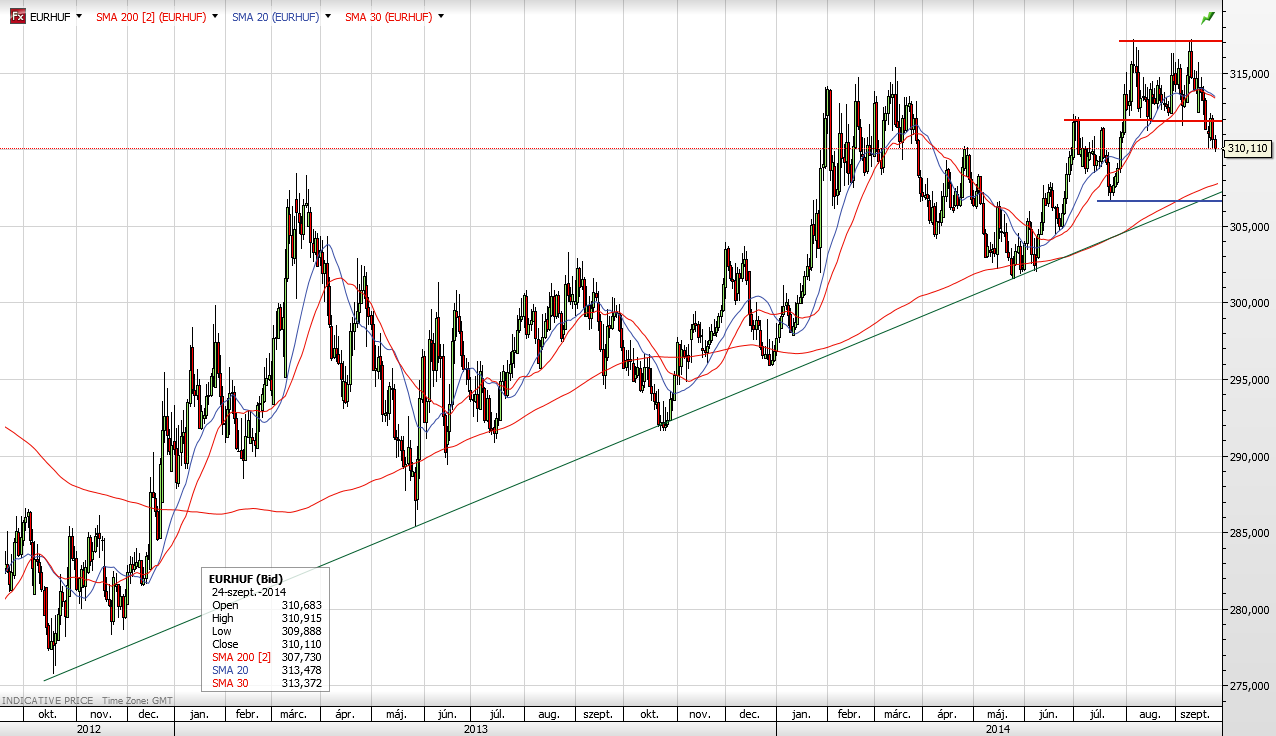The height and width of the screenshot is (736, 1276).
Task: Open the EURHUF dropdown arrow
Action: pyautogui.click(x=77, y=17)
